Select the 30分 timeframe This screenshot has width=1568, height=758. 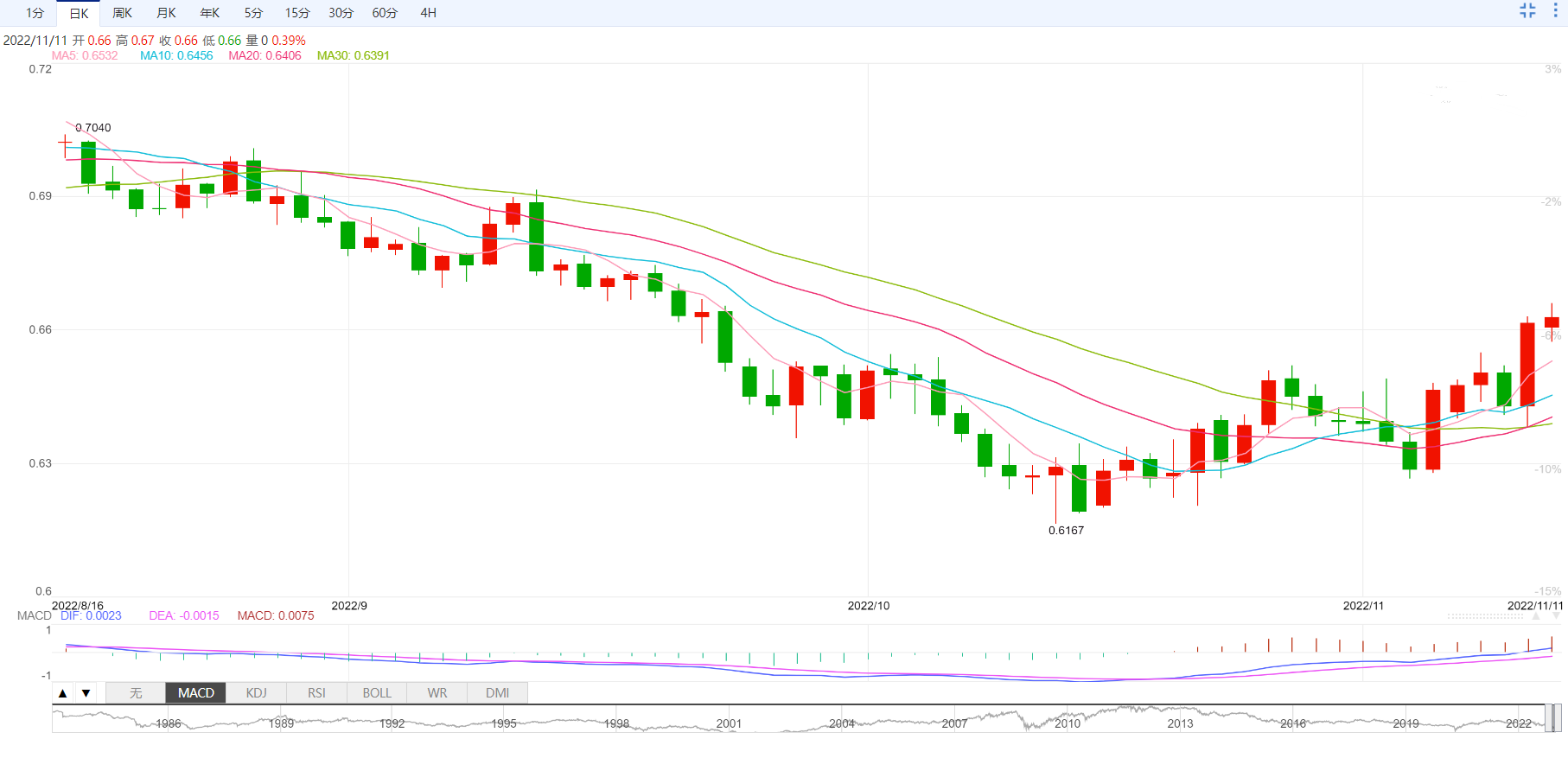pyautogui.click(x=341, y=13)
